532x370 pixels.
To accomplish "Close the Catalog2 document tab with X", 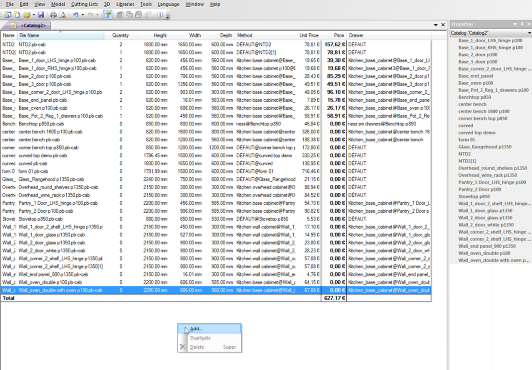I will [443, 25].
